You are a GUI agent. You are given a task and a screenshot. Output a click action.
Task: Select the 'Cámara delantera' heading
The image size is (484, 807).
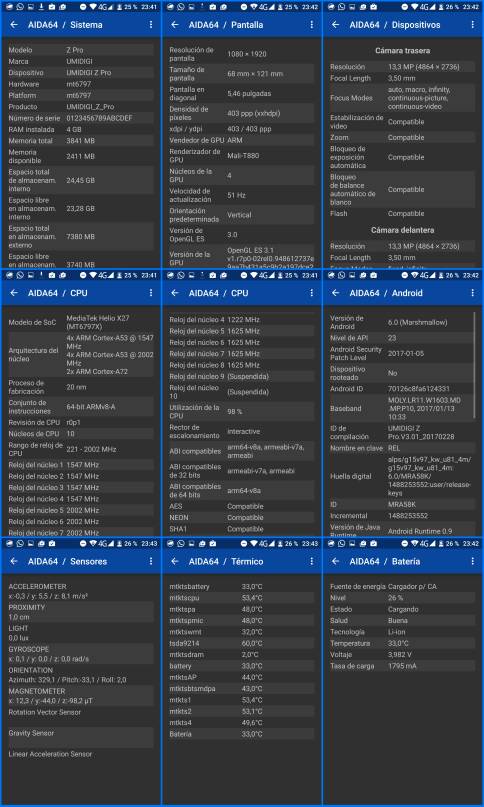pyautogui.click(x=403, y=230)
